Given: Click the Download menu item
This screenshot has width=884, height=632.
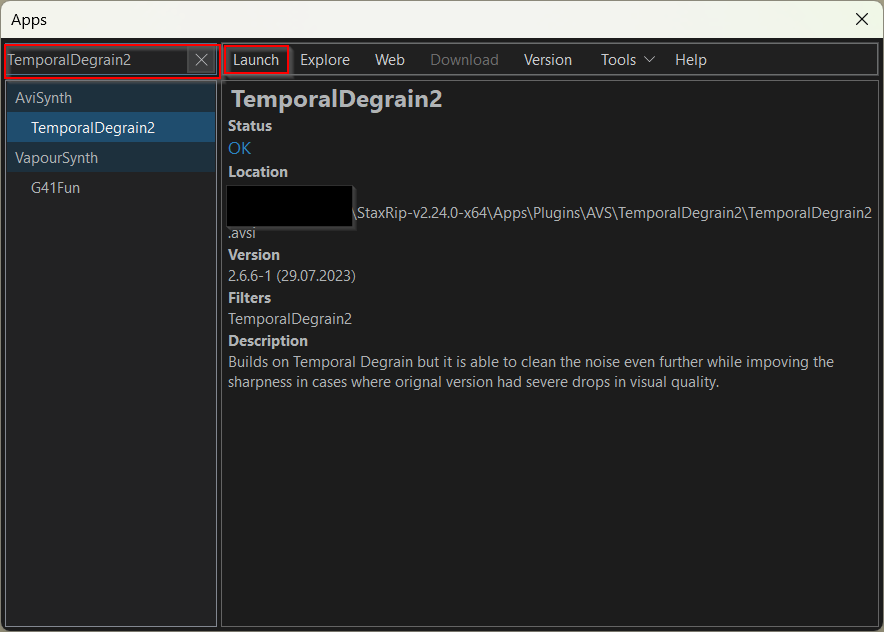Looking at the screenshot, I should 464,60.
